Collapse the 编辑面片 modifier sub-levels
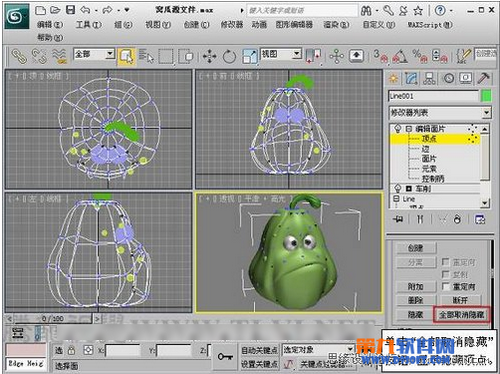This screenshot has width=500, height=374. [409, 128]
